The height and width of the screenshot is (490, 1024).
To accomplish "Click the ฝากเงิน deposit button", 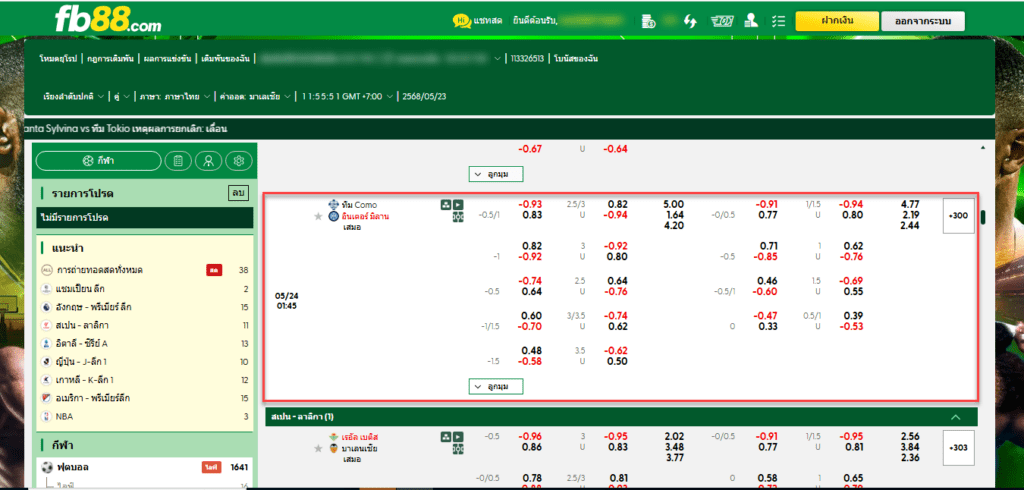I will 835,21.
